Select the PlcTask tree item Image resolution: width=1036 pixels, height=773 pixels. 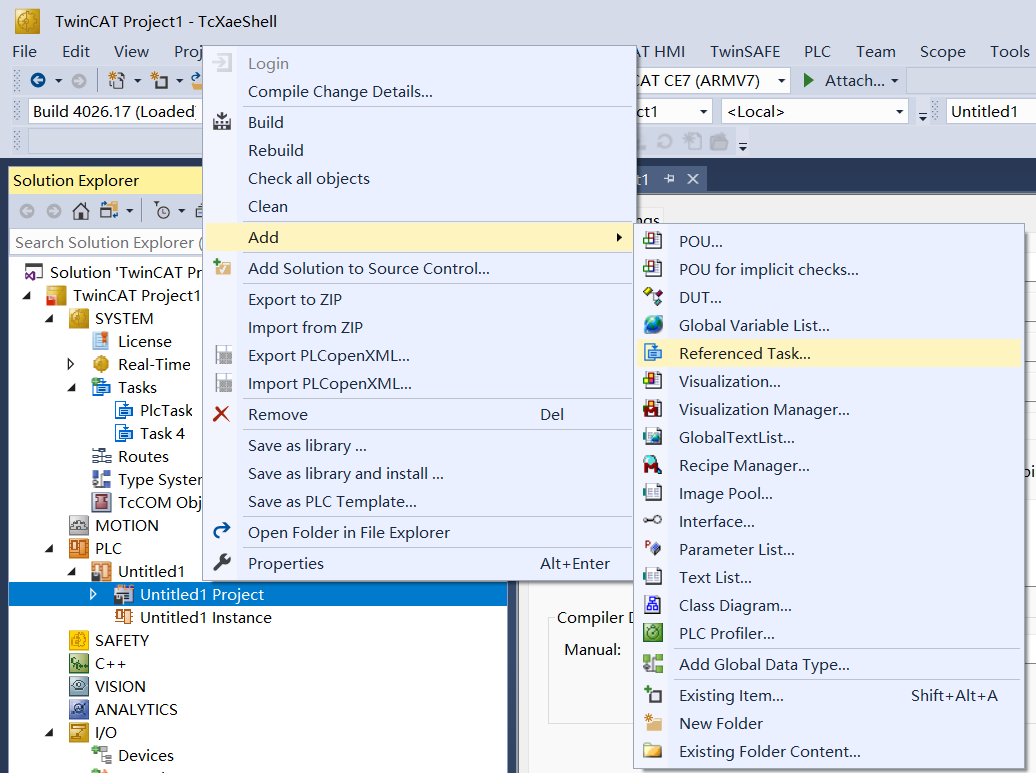[x=166, y=410]
